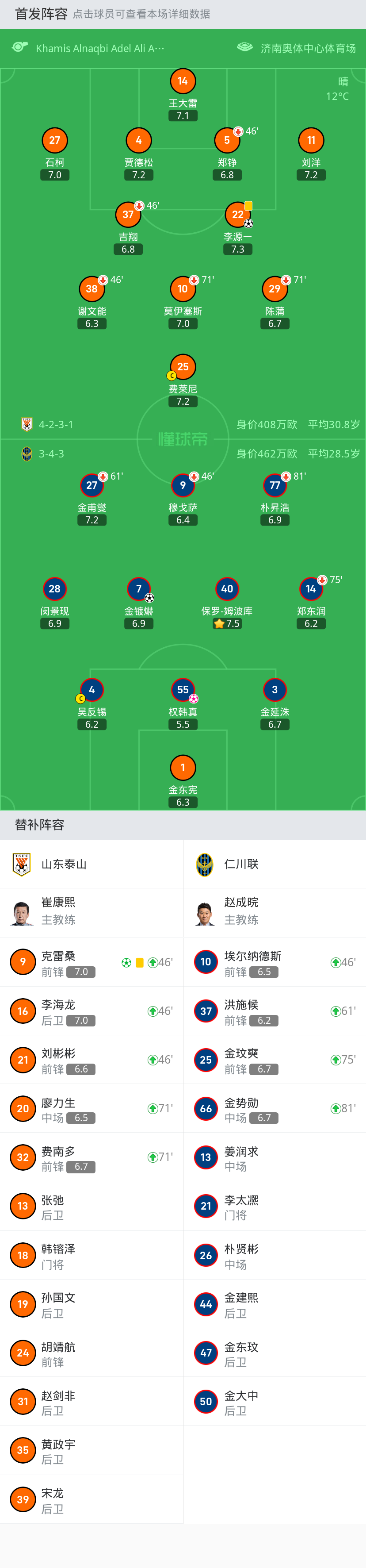The width and height of the screenshot is (366, 1568).
Task: Open 仁川联 team crest in substitutes
Action: (205, 864)
